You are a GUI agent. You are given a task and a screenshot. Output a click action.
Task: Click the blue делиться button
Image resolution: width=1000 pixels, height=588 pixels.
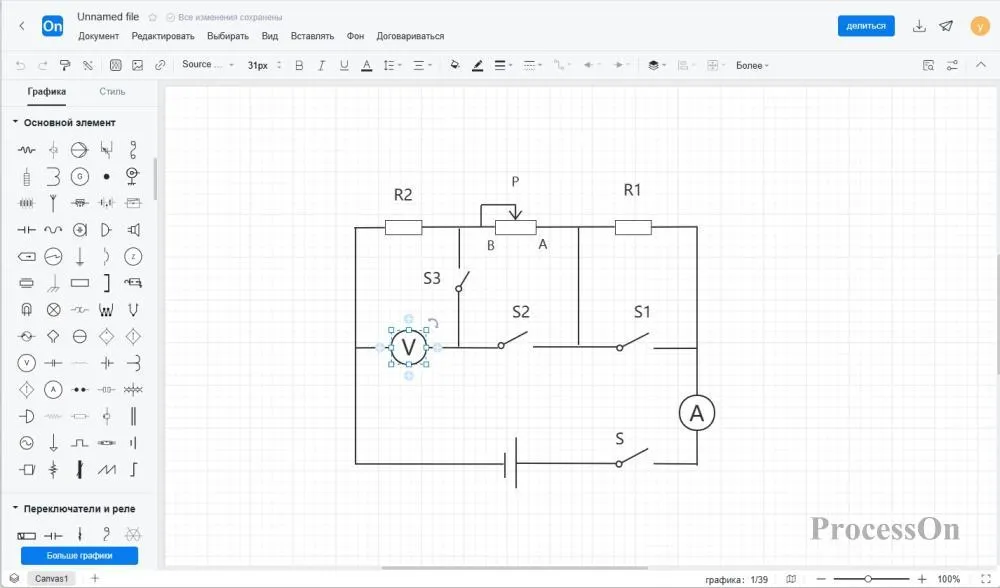pyautogui.click(x=865, y=26)
